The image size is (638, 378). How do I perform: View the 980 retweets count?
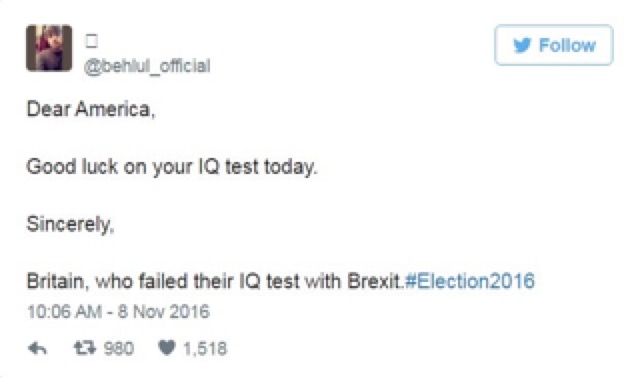coord(118,349)
